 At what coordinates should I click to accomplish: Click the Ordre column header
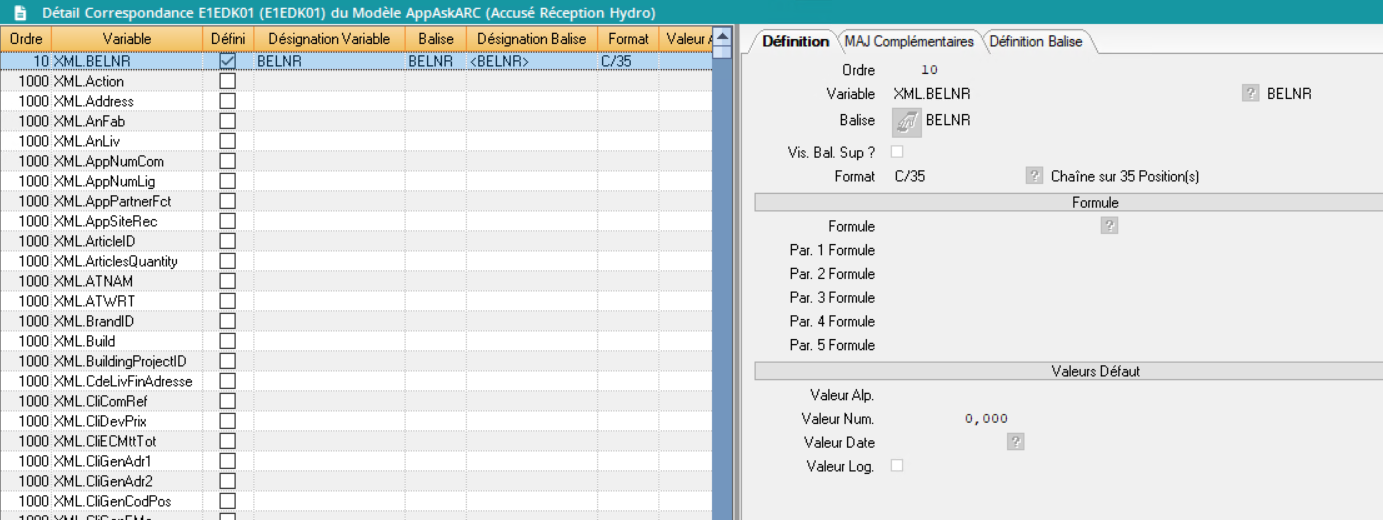pyautogui.click(x=26, y=38)
